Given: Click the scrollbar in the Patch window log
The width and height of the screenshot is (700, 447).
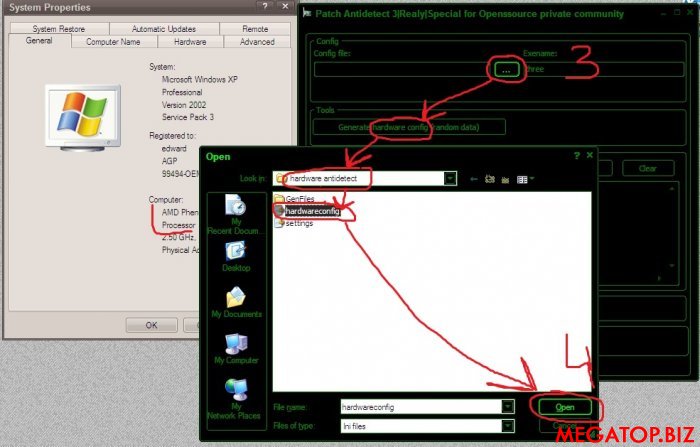Looking at the screenshot, I should 672,227.
